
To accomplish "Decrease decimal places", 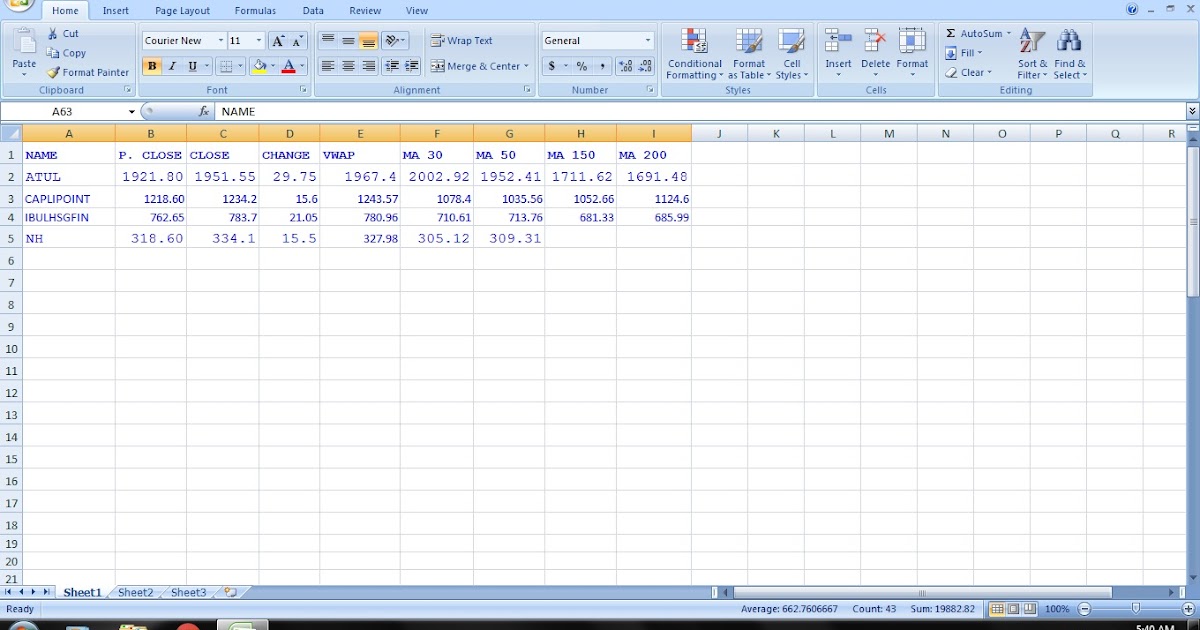I will point(645,66).
